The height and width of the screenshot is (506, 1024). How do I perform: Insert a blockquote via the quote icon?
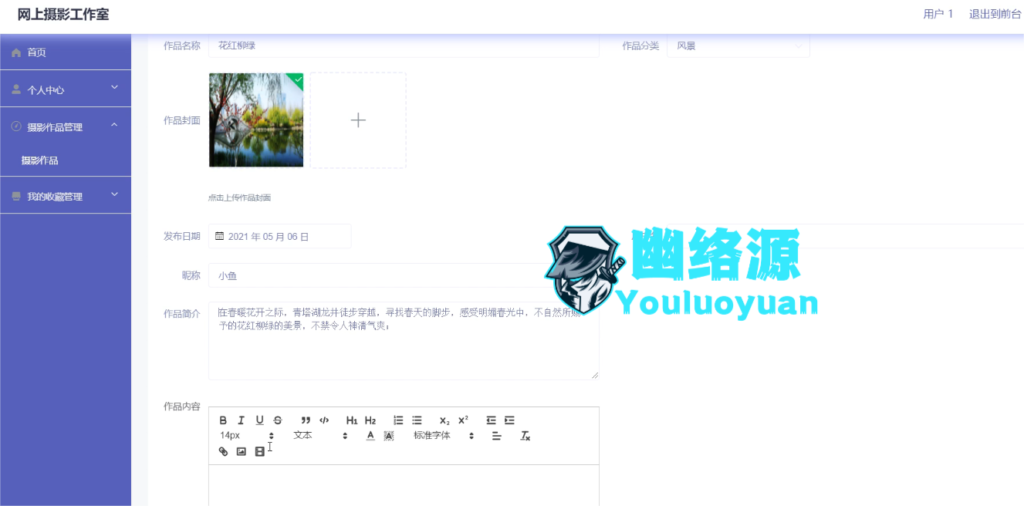(306, 420)
